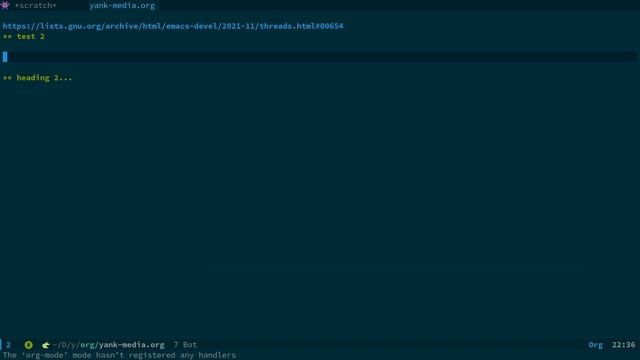This screenshot has height=360, width=640.
Task: Switch to the *scratch* tab
Action: coord(36,6)
